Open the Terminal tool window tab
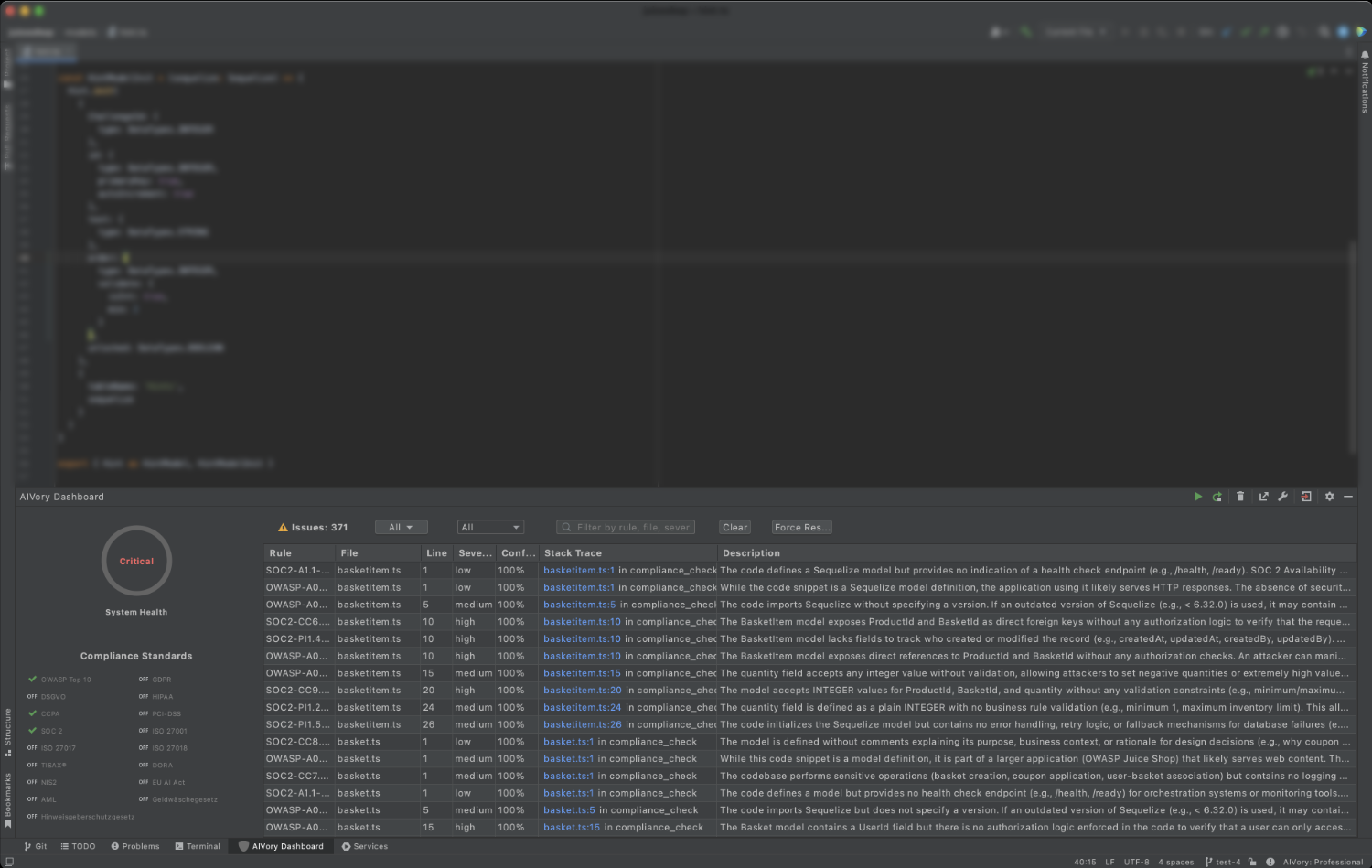This screenshot has width=1372, height=868. tap(198, 846)
